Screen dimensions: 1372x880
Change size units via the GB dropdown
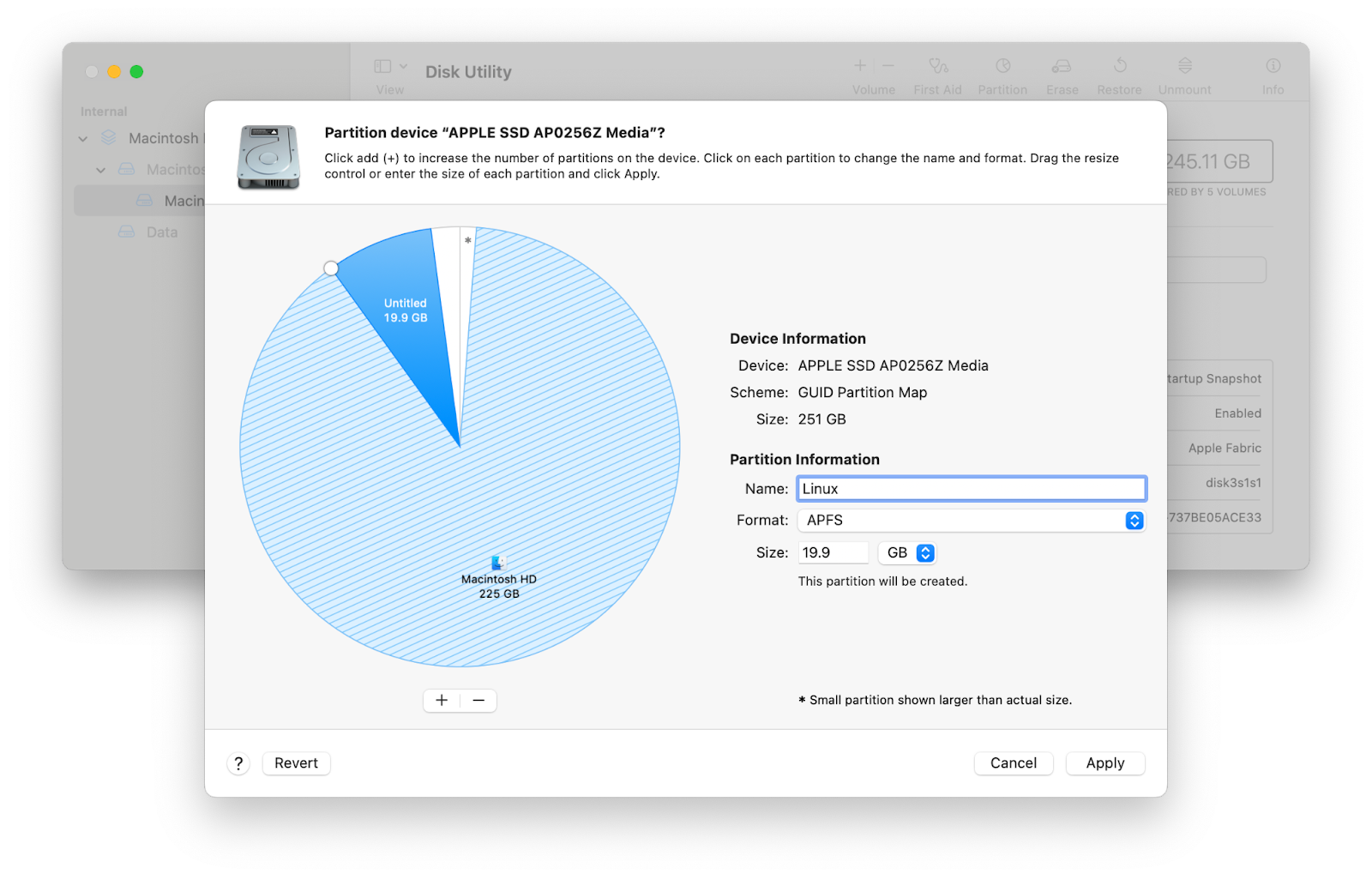click(x=906, y=552)
